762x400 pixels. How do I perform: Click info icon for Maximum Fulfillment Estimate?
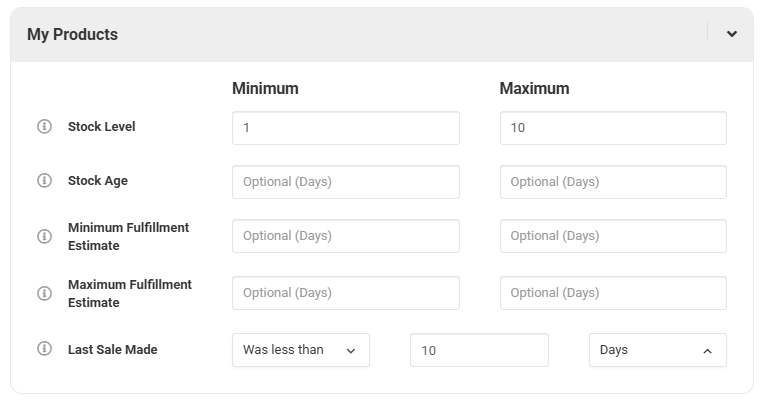44,293
